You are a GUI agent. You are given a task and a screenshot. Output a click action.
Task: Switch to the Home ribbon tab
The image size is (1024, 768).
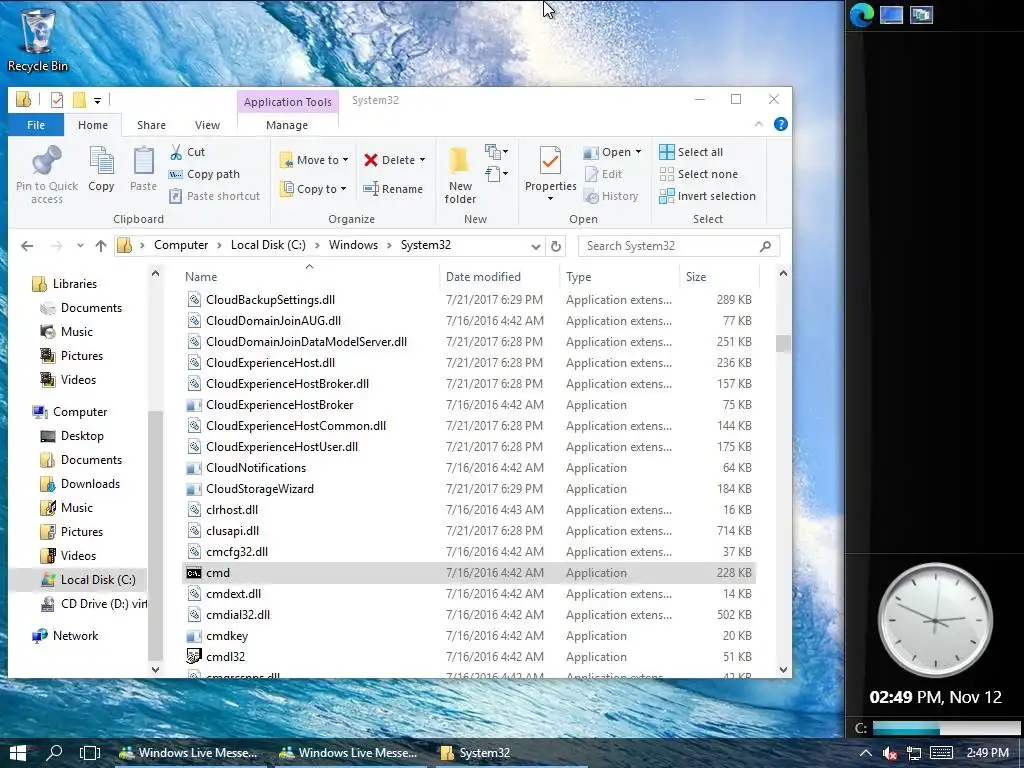coord(93,125)
